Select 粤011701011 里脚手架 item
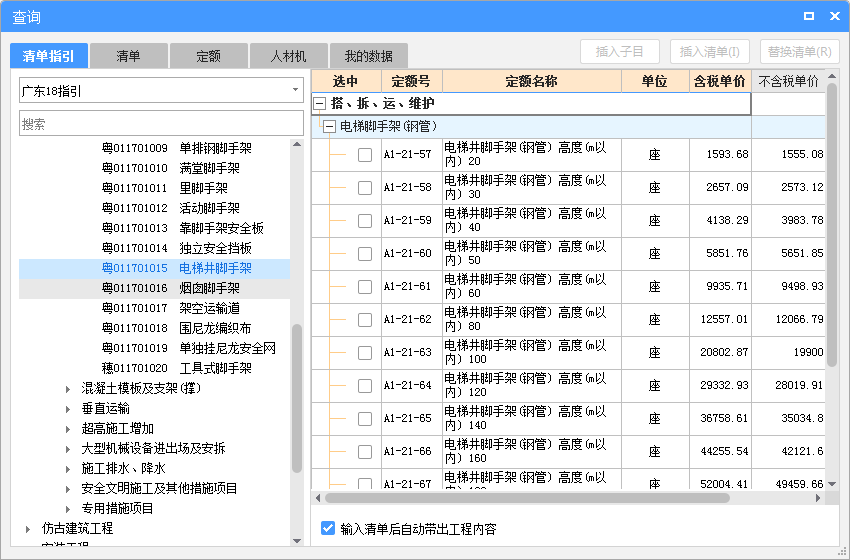The image size is (850, 560). pyautogui.click(x=165, y=188)
